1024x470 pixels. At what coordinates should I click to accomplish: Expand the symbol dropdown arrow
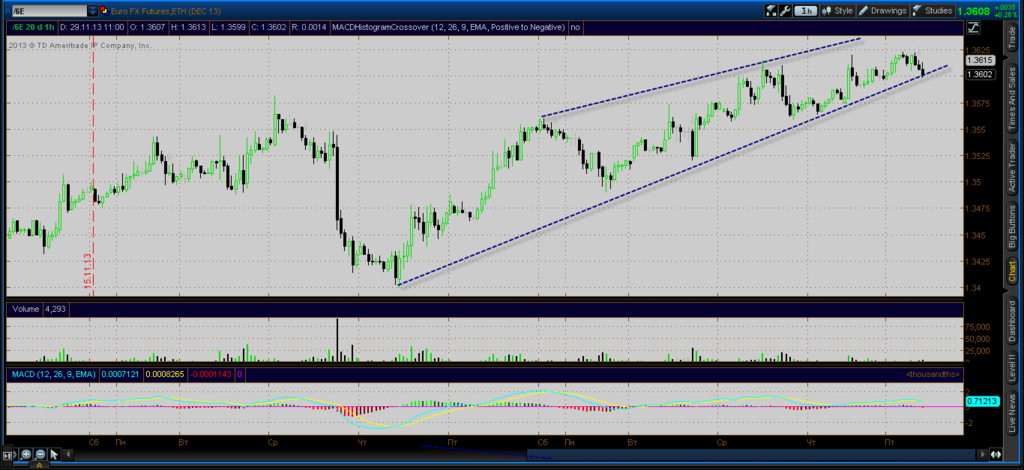coord(92,10)
